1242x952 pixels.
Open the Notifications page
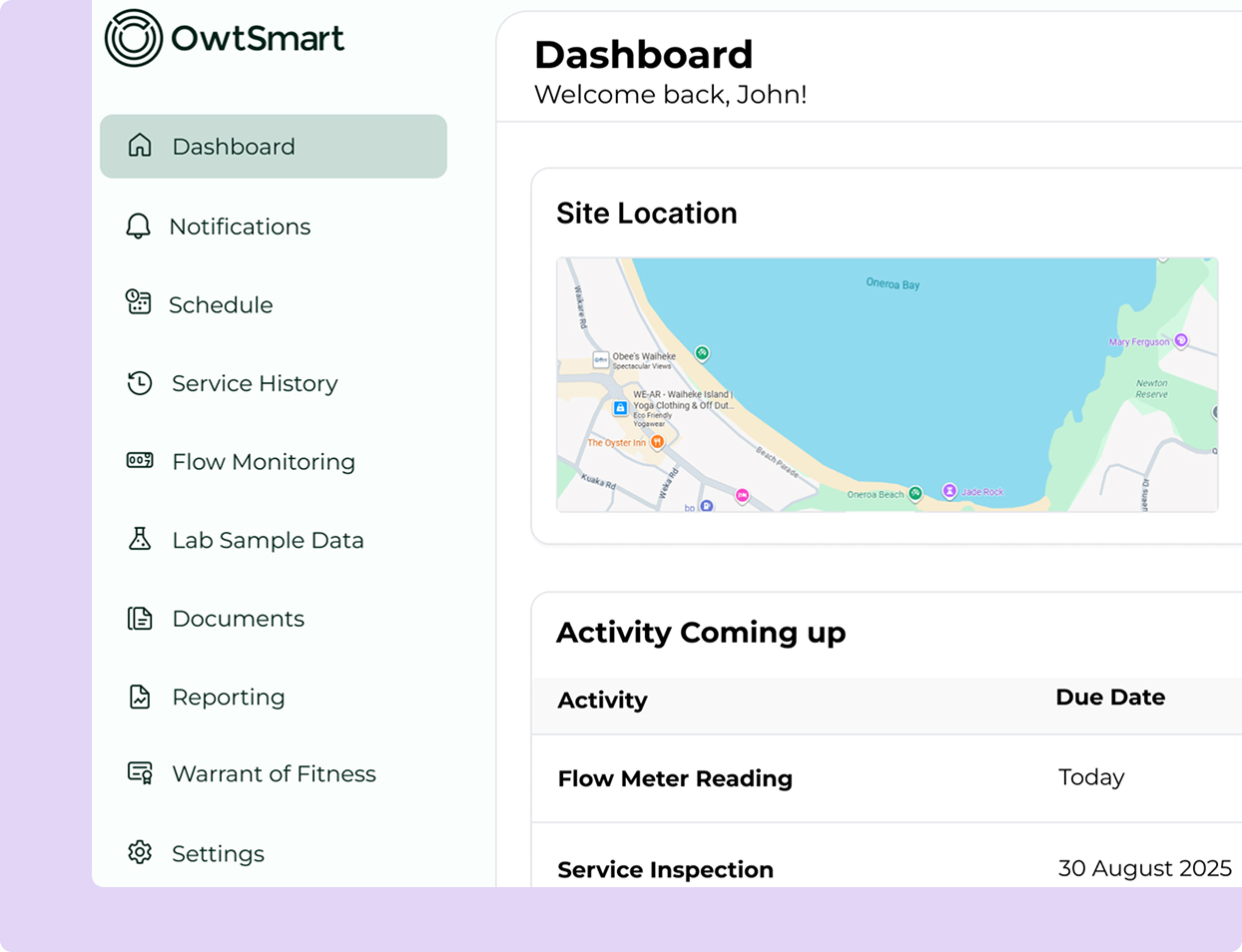click(x=241, y=226)
